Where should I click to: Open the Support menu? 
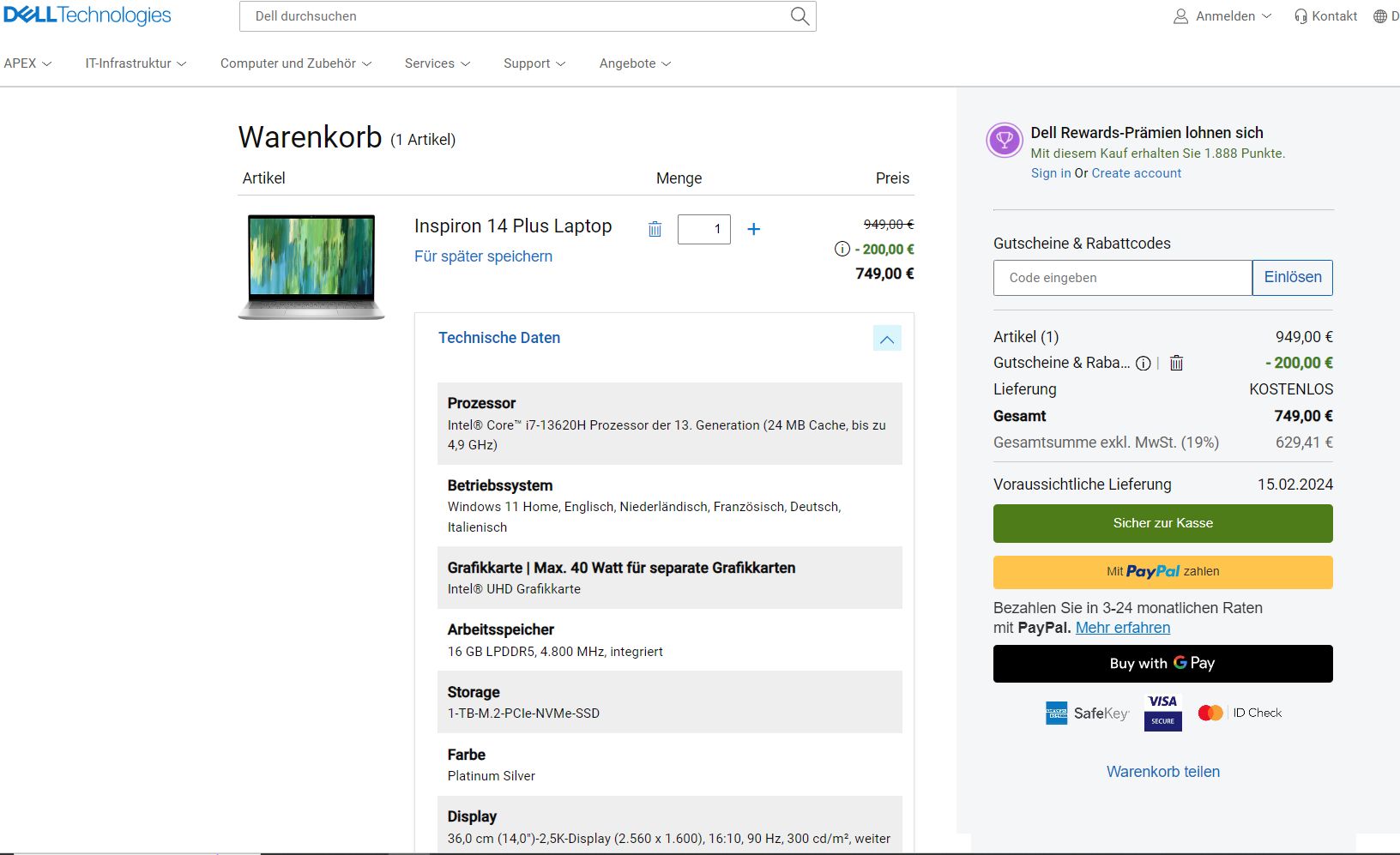click(534, 63)
